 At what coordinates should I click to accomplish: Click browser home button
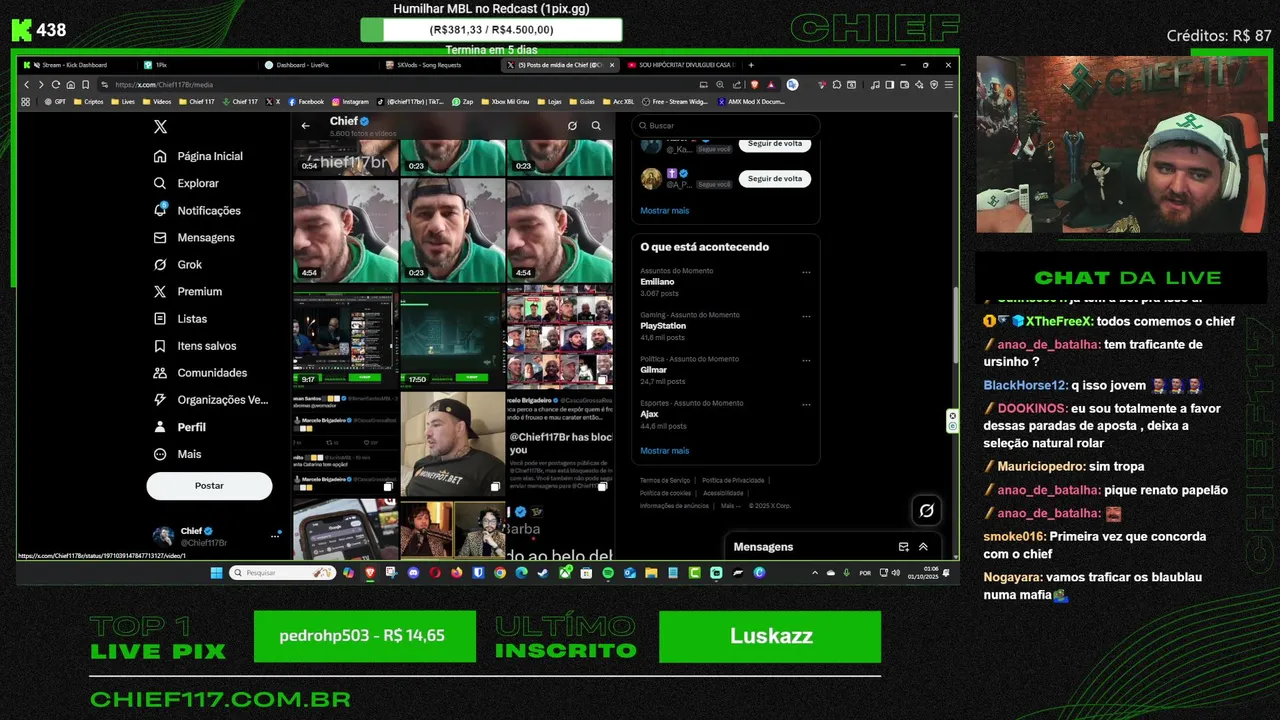pyautogui.click(x=71, y=85)
